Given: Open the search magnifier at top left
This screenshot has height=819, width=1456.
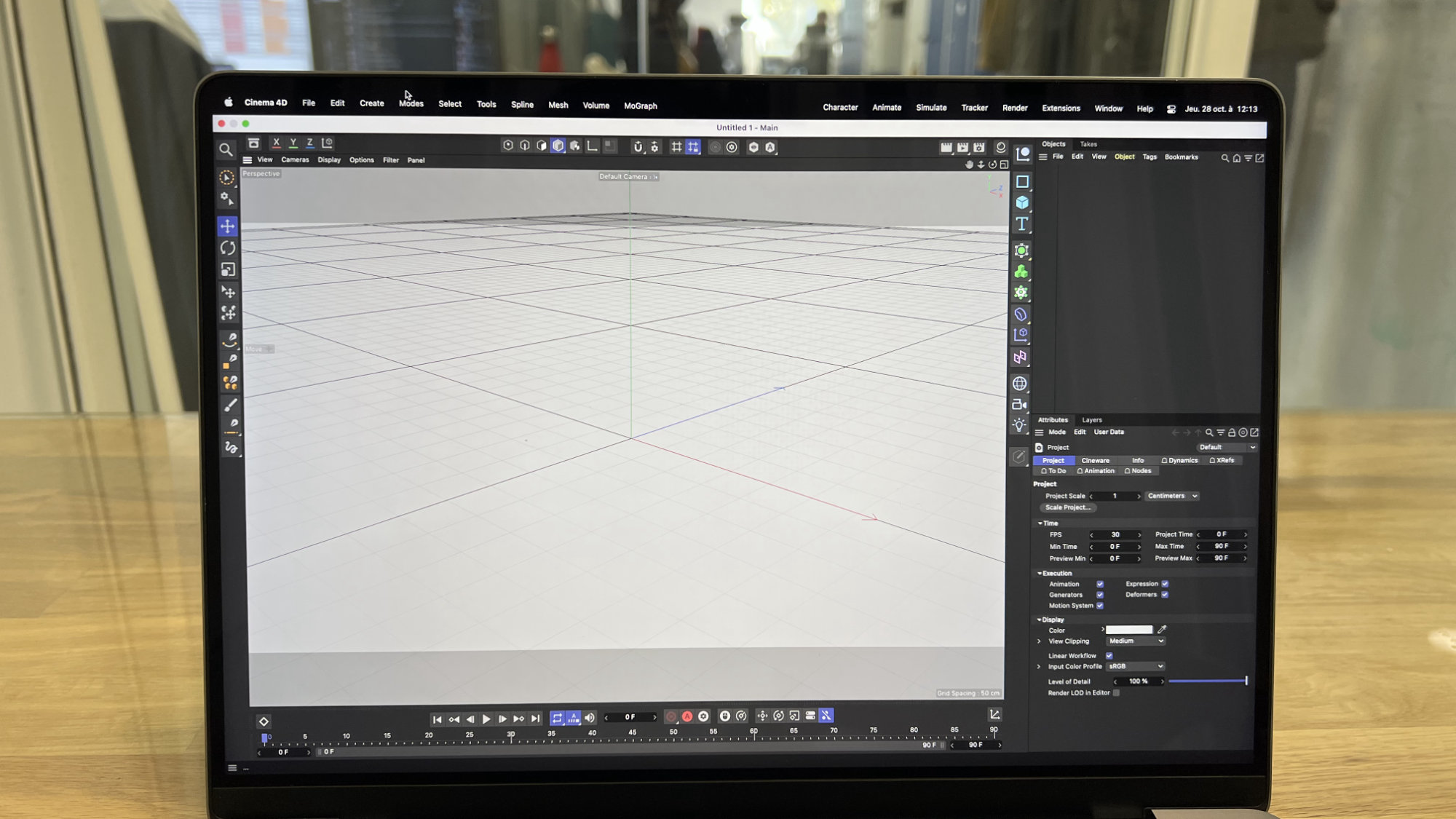Looking at the screenshot, I should click(226, 150).
